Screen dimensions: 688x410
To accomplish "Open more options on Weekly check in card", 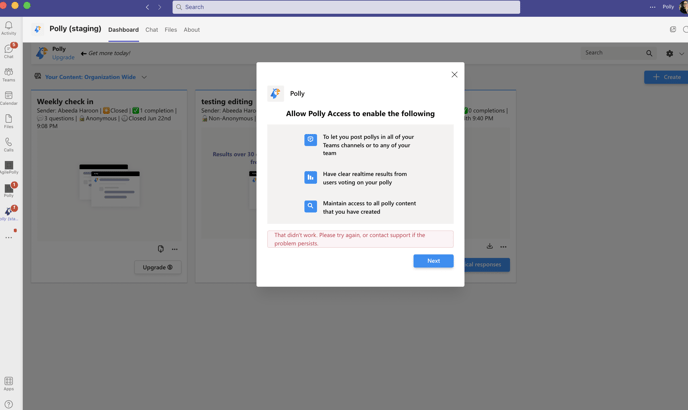I will coord(175,249).
